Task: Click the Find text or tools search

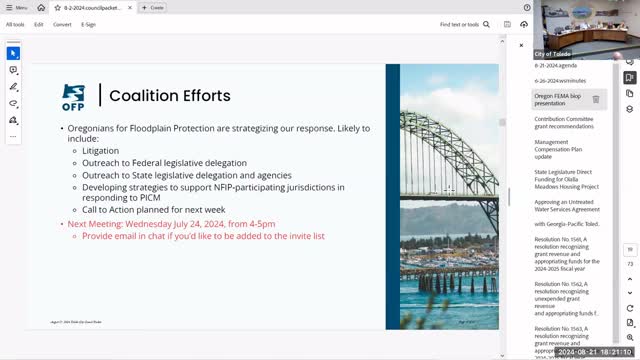Action: (464, 24)
